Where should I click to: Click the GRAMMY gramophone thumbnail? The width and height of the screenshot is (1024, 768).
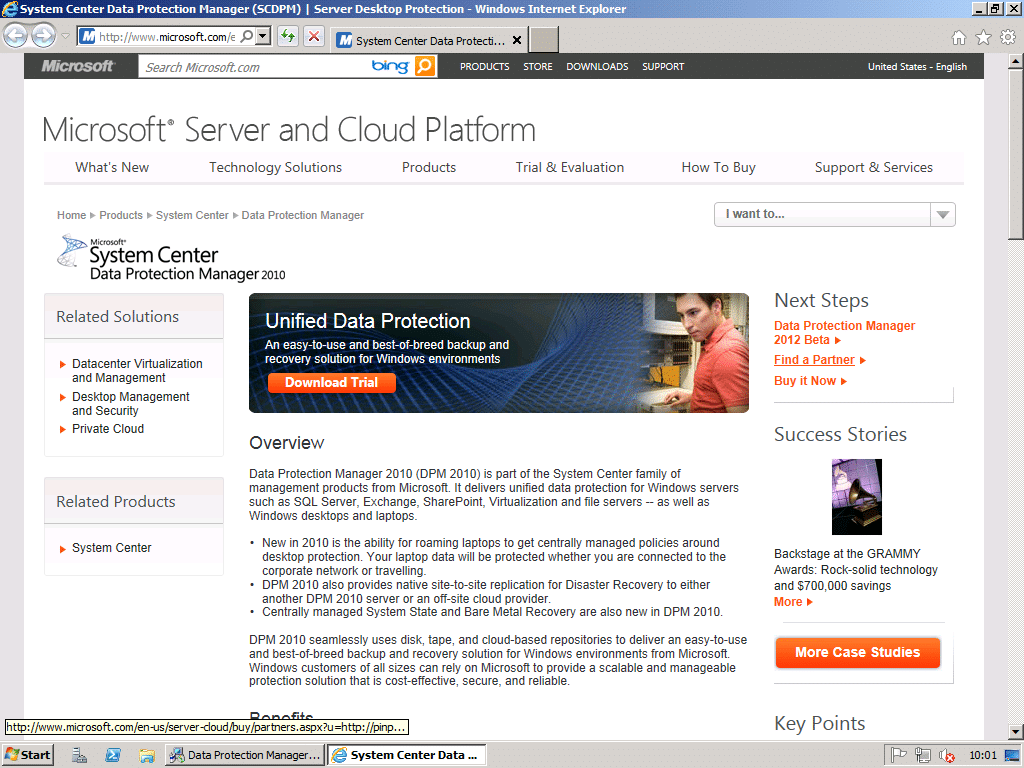click(856, 497)
